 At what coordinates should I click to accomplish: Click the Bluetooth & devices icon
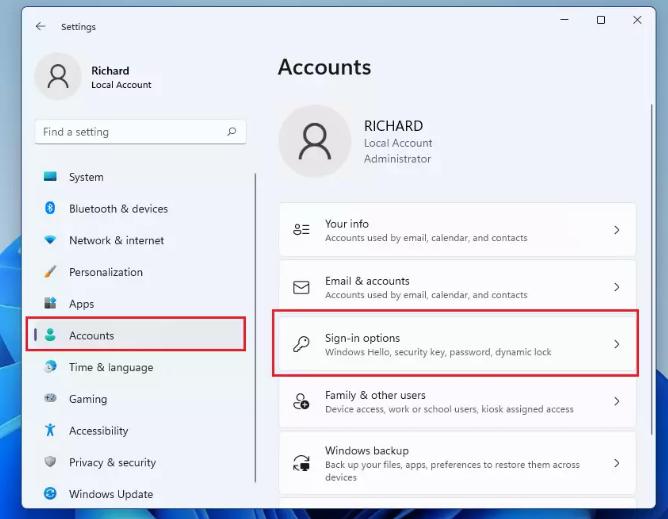click(x=50, y=208)
